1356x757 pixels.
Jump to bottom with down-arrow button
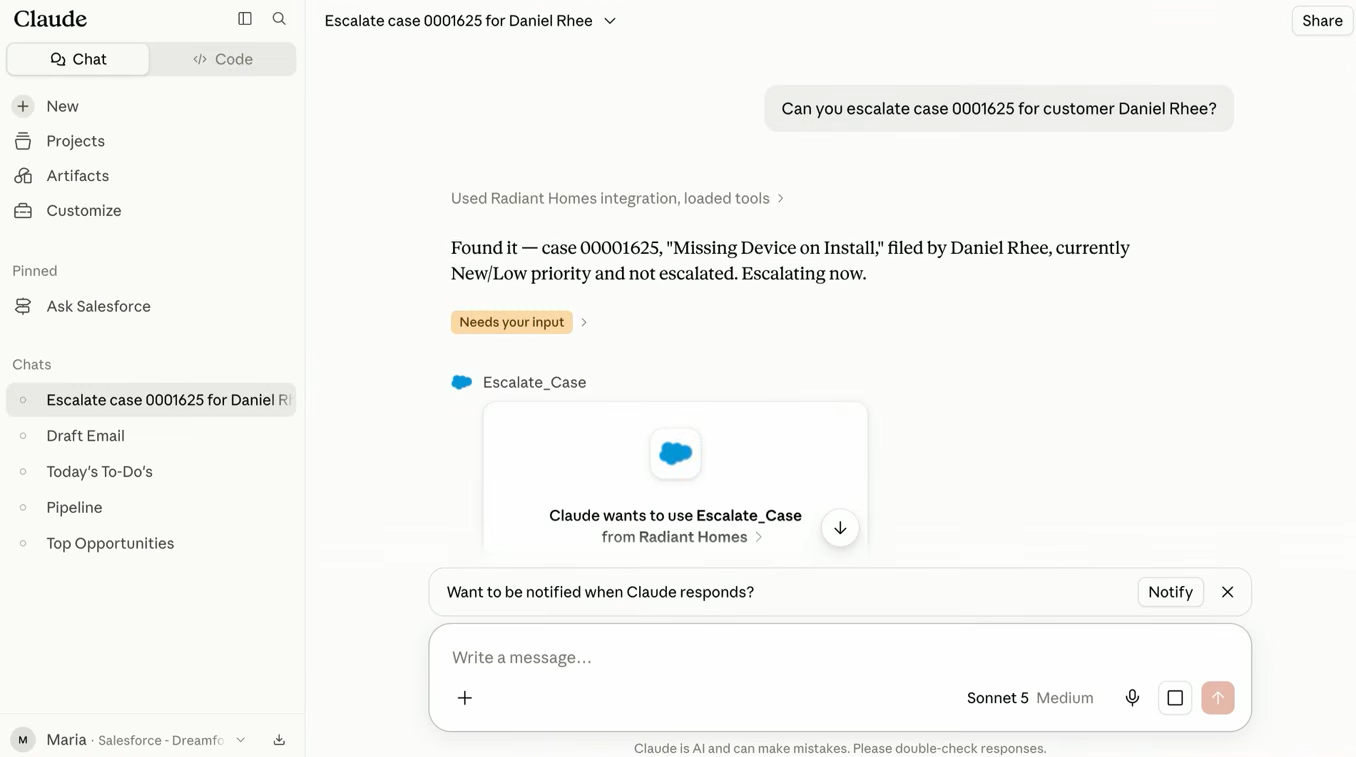click(x=840, y=528)
